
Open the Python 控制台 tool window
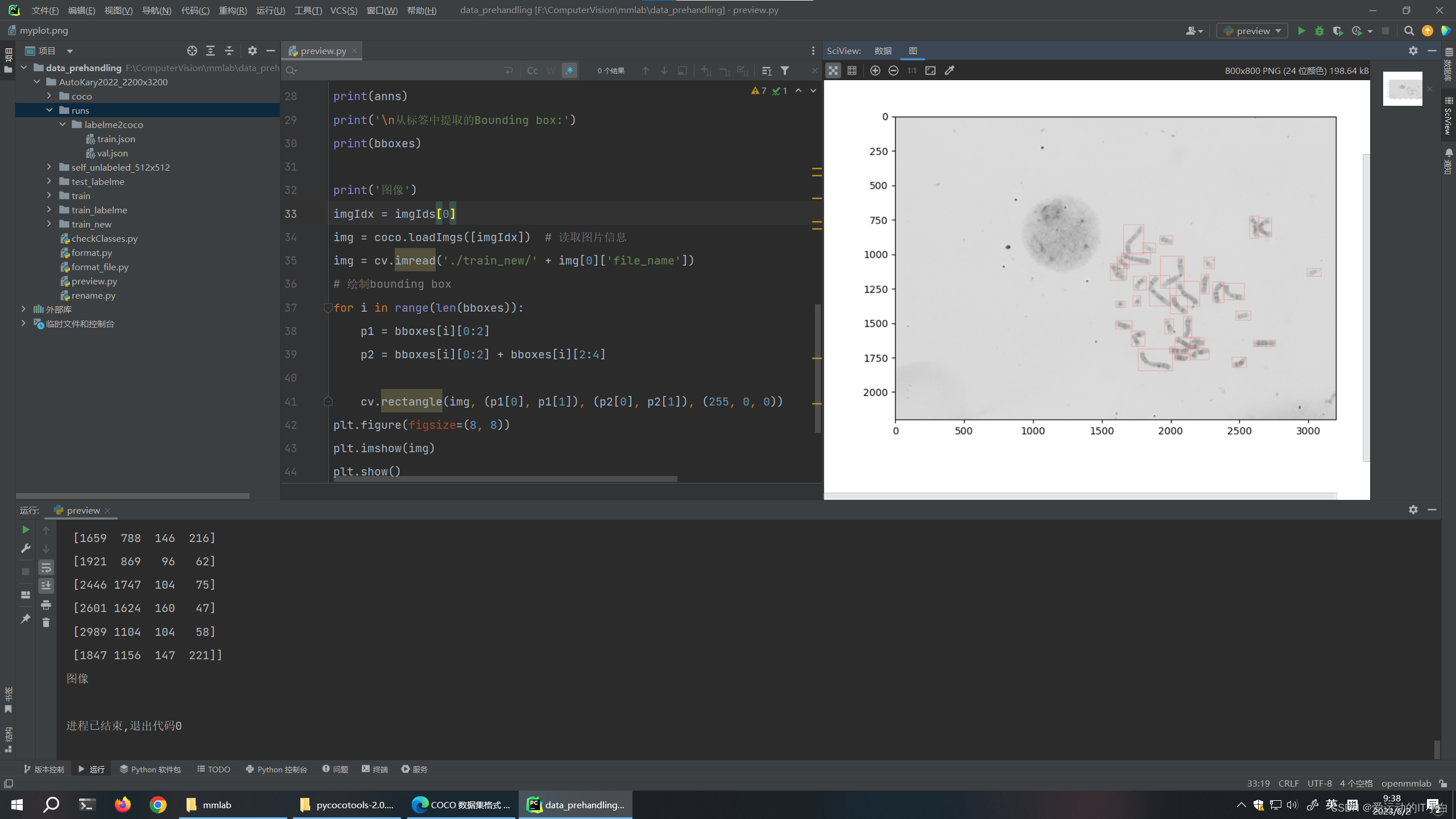276,769
